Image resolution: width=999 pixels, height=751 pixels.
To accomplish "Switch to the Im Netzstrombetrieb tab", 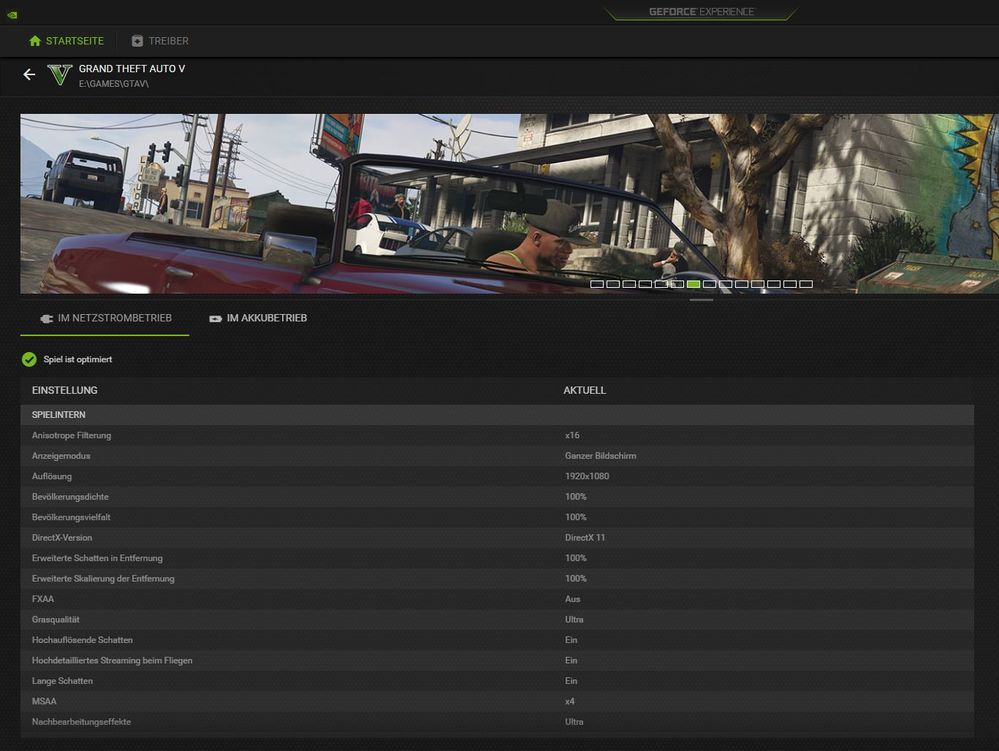I will click(x=105, y=319).
